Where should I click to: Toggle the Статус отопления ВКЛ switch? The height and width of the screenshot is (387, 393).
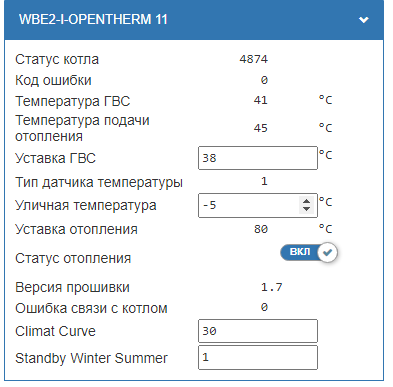[309, 252]
